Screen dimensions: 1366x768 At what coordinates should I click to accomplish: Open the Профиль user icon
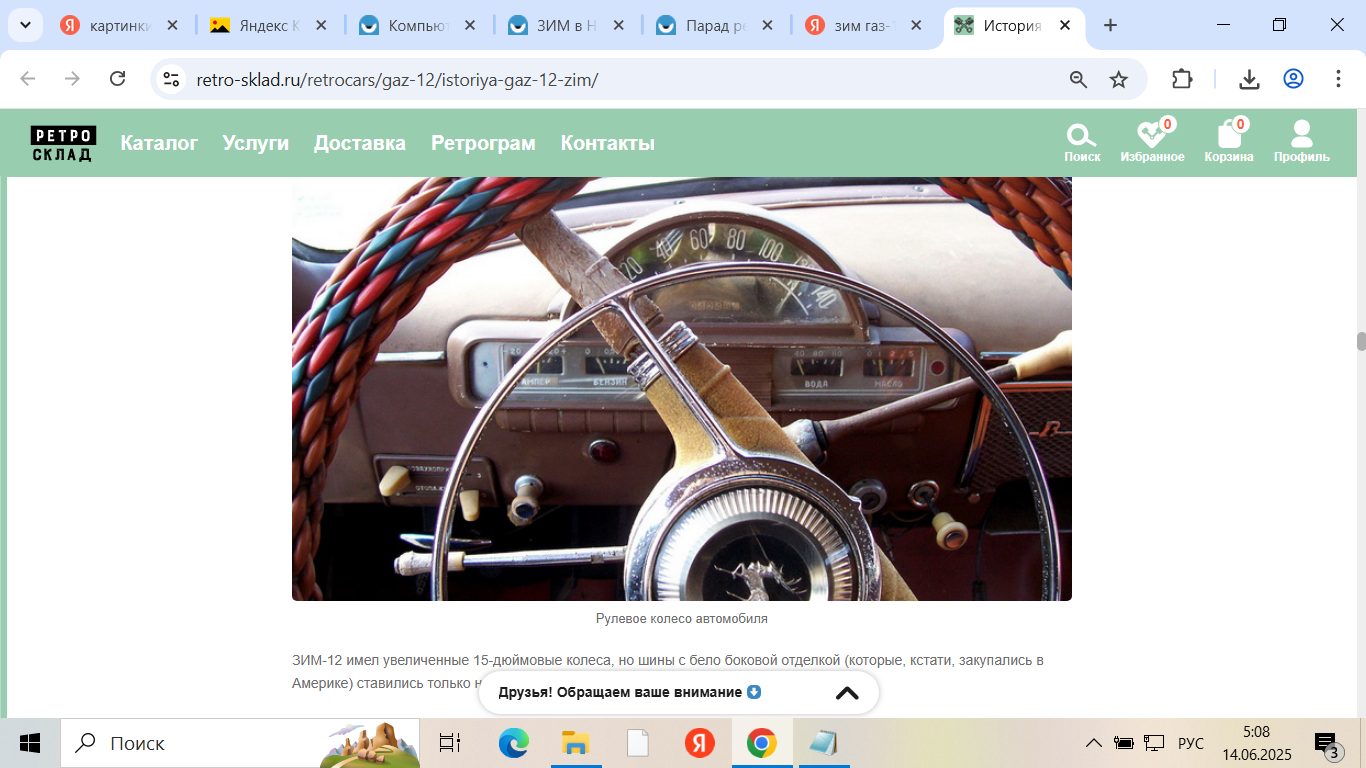[1301, 141]
